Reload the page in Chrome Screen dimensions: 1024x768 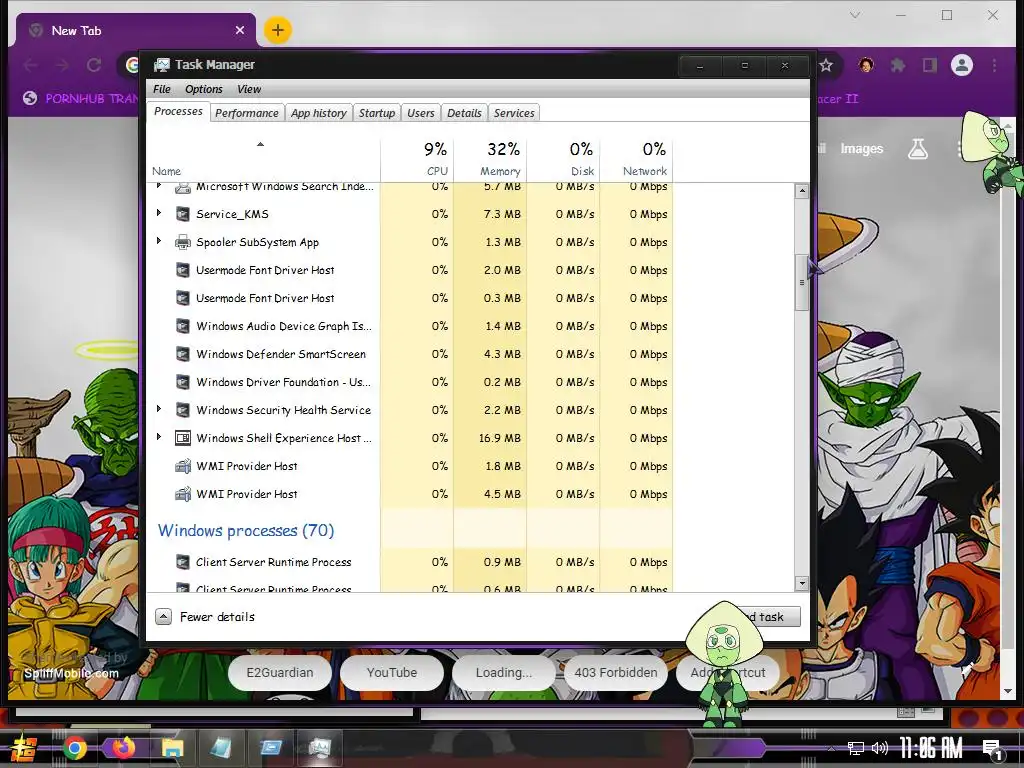point(94,65)
